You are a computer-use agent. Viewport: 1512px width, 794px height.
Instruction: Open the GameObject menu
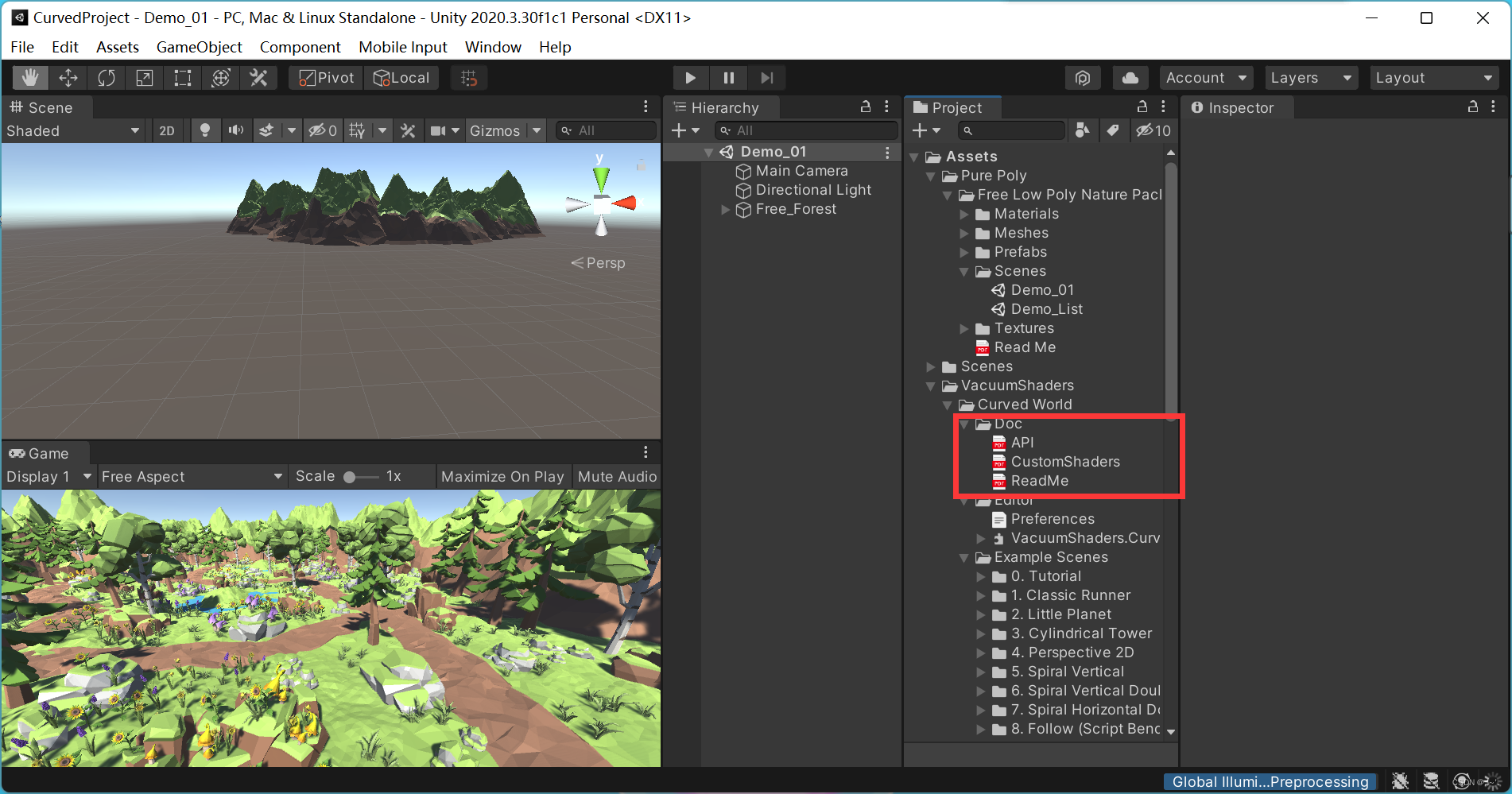[x=199, y=47]
